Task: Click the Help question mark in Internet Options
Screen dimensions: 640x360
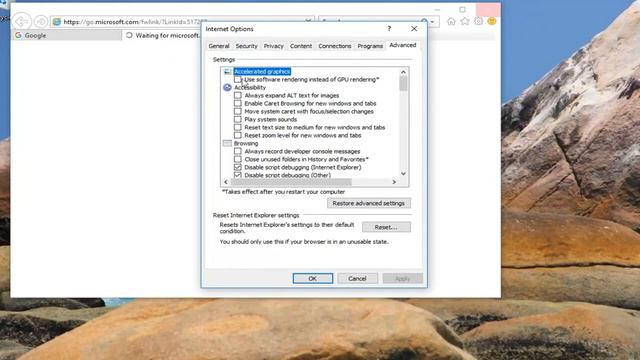Action: (389, 29)
